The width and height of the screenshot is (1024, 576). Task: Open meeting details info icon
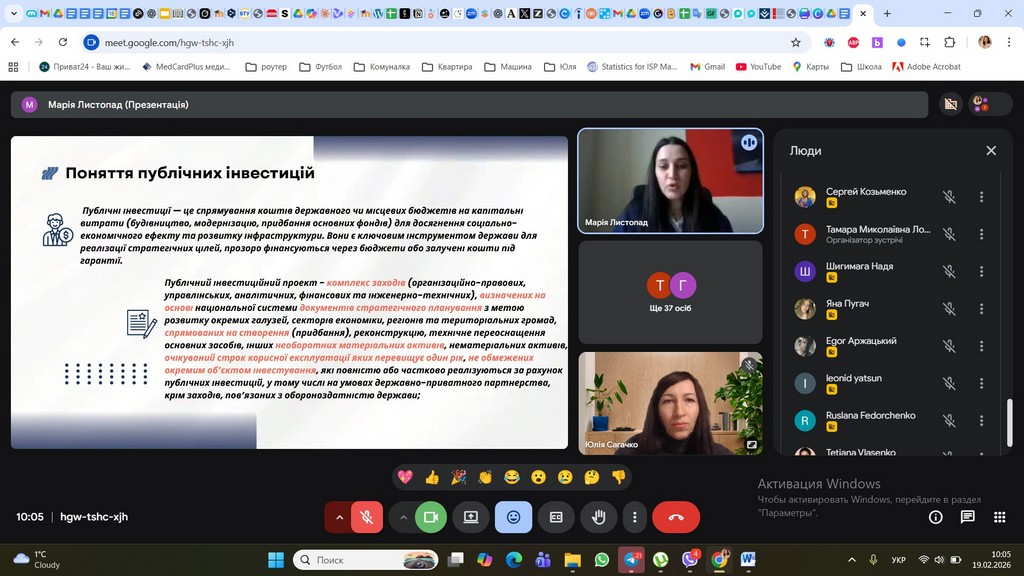936,517
